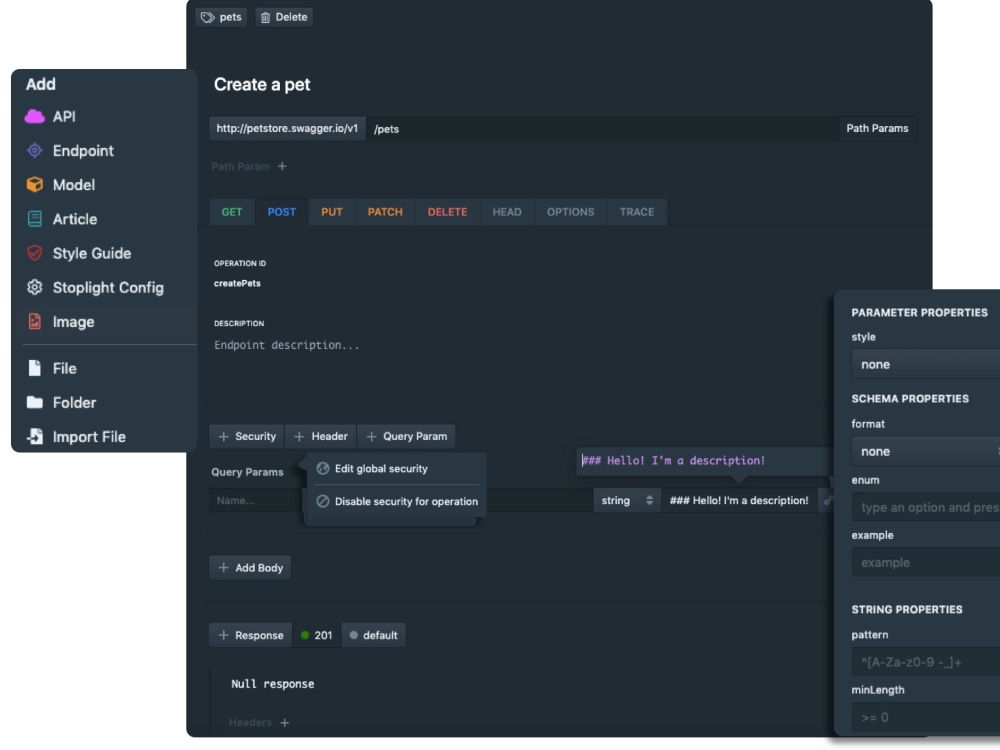Click the Header button label

[x=329, y=437]
